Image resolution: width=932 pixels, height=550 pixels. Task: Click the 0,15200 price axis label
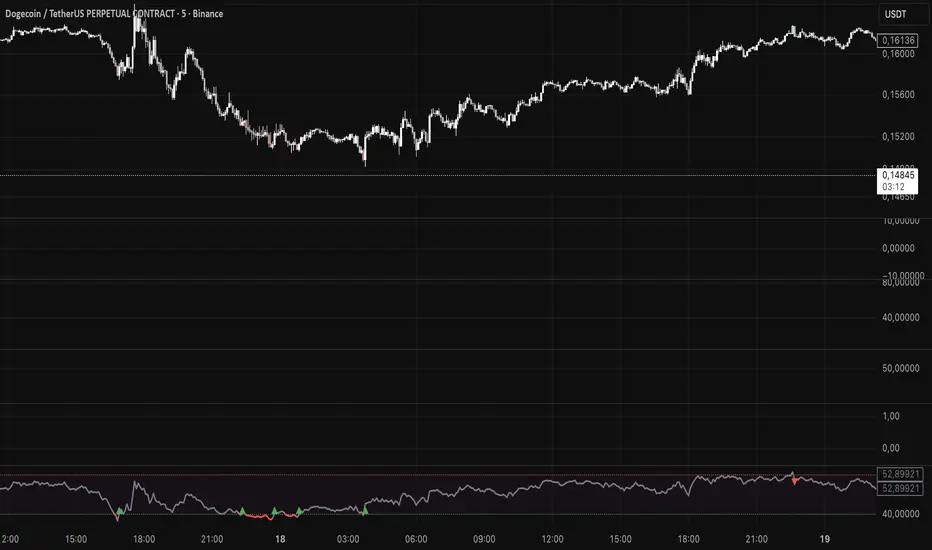[898, 136]
